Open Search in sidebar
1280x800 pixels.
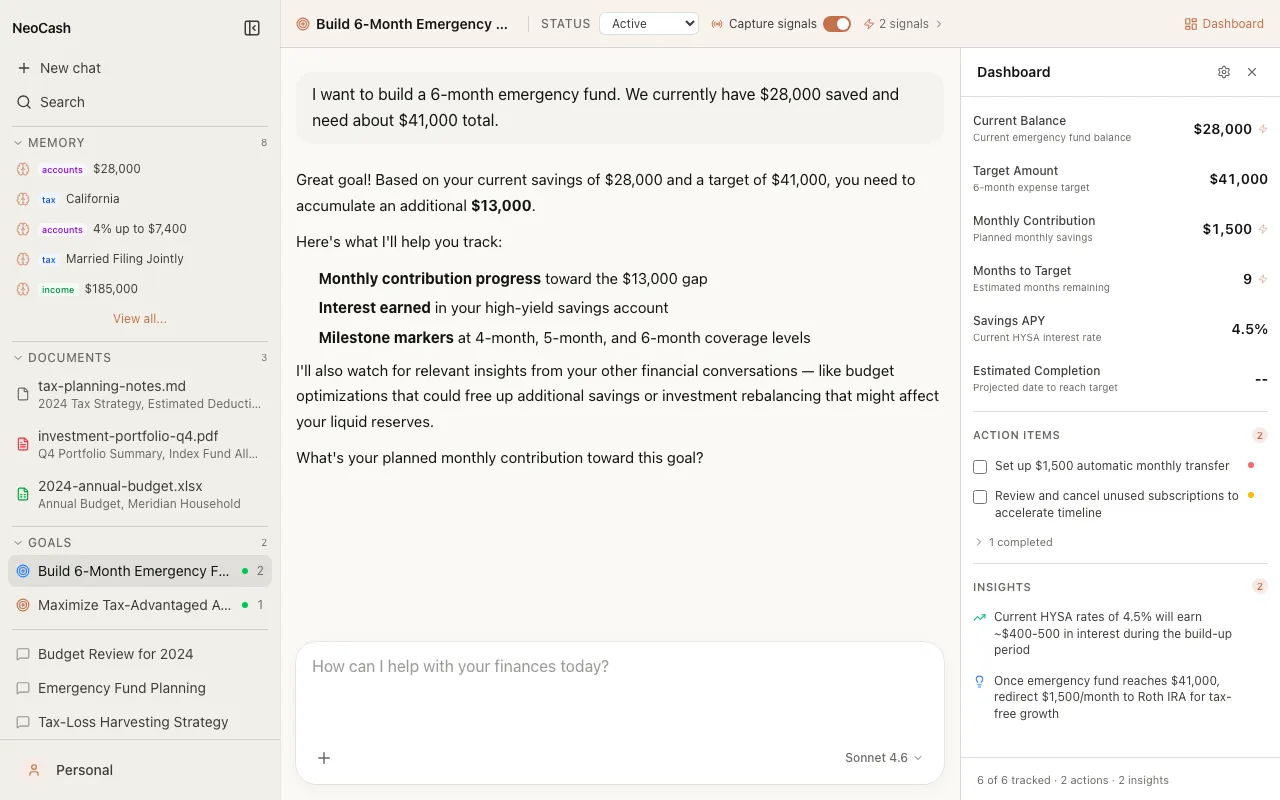(140, 102)
